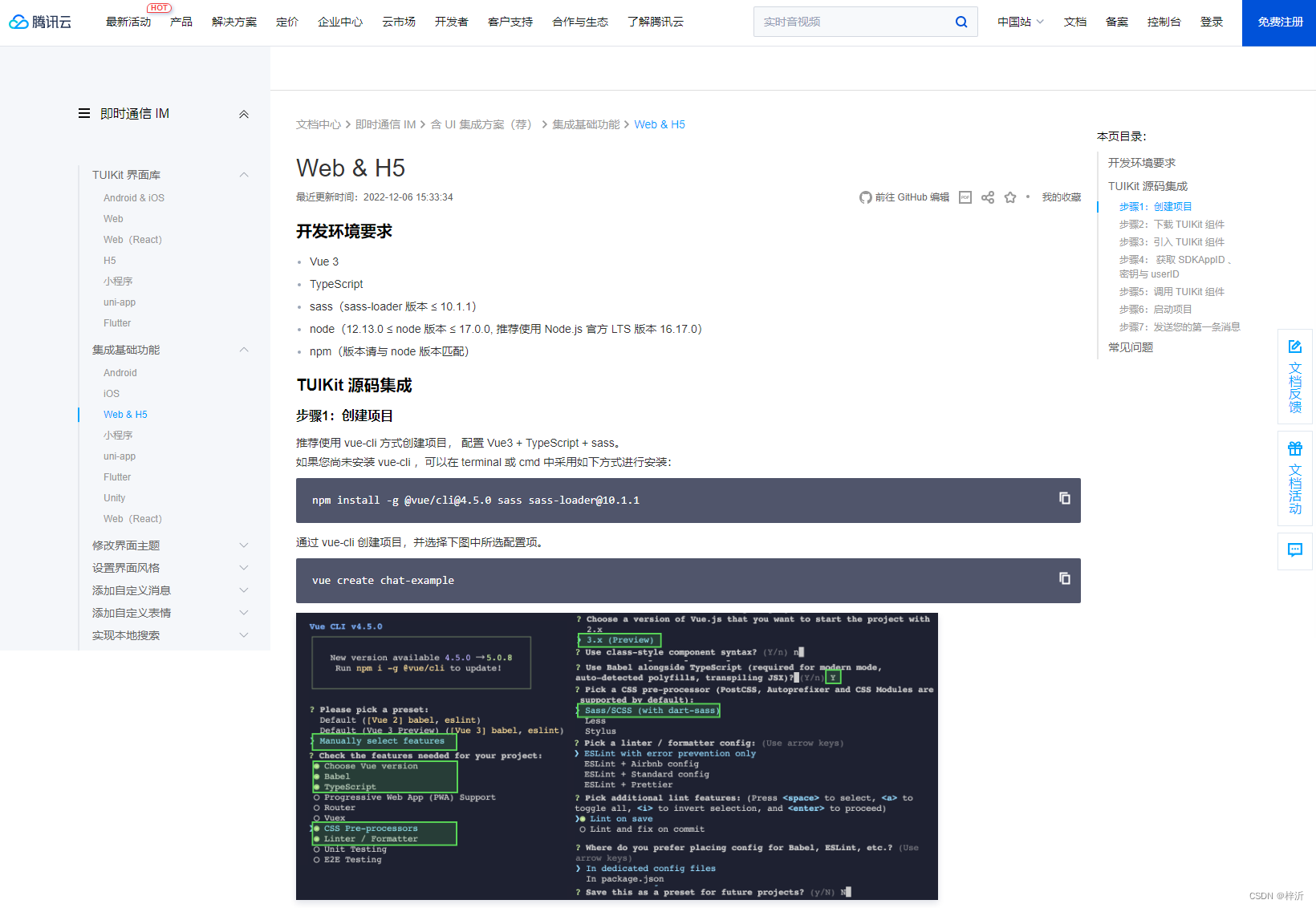1316x908 pixels.
Task: Open 文档反馈 edit icon panel
Action: pos(1295,376)
